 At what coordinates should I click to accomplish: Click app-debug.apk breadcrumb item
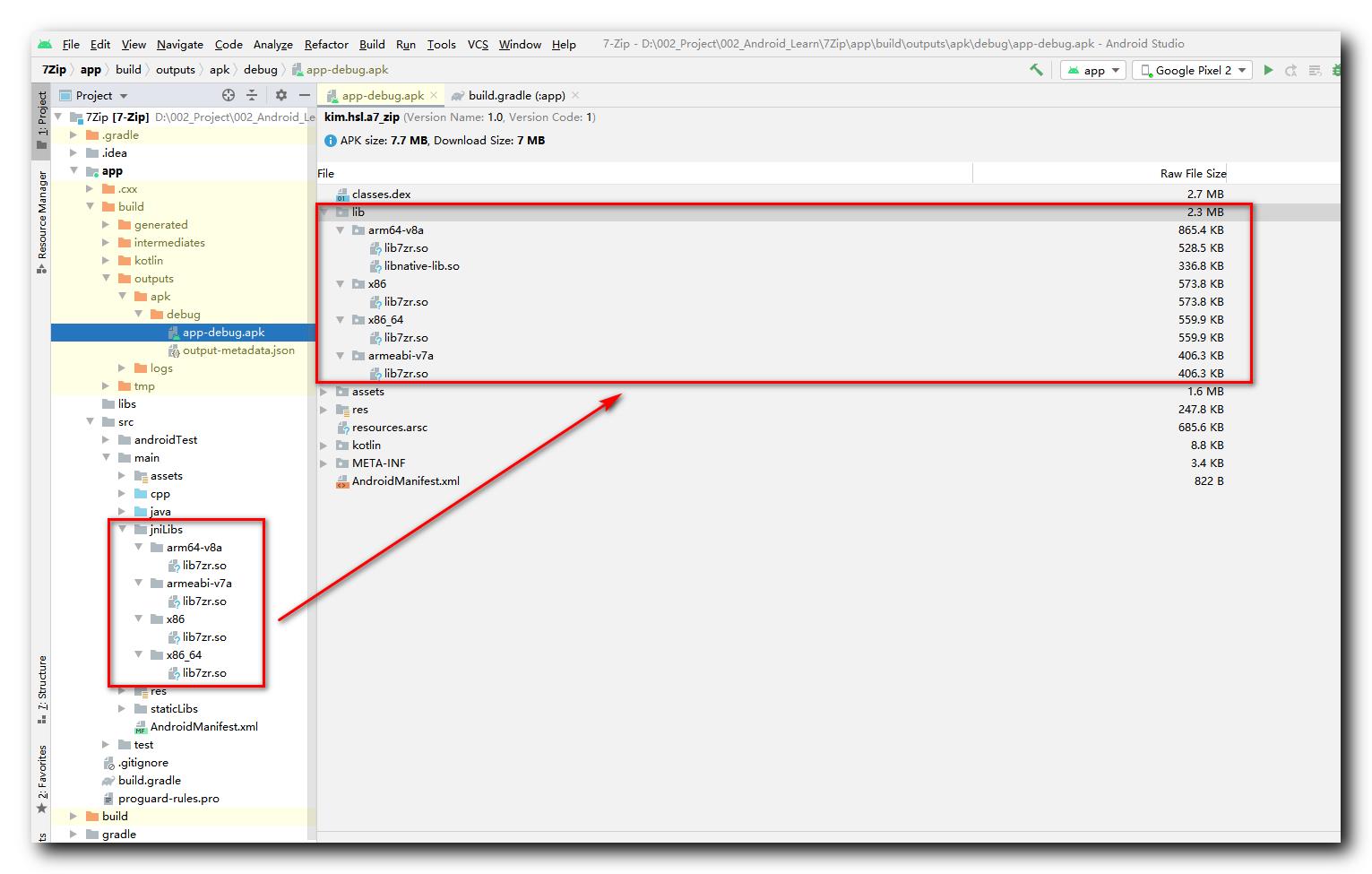pos(341,69)
